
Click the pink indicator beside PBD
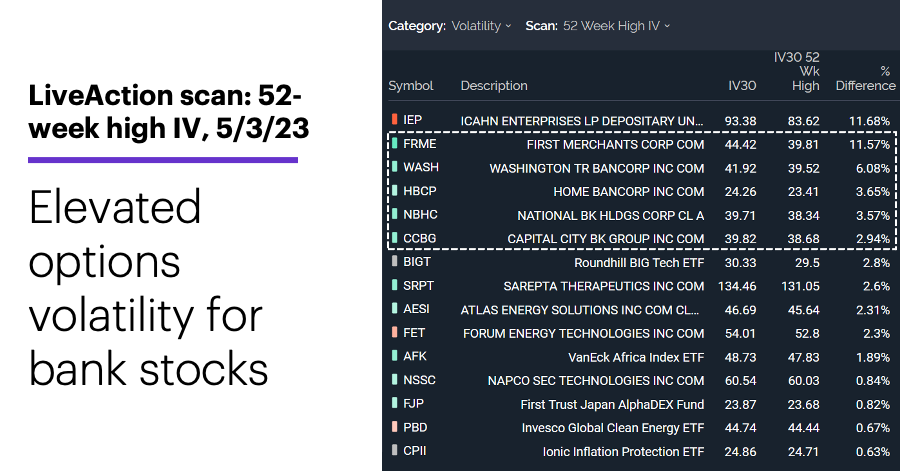pos(394,427)
